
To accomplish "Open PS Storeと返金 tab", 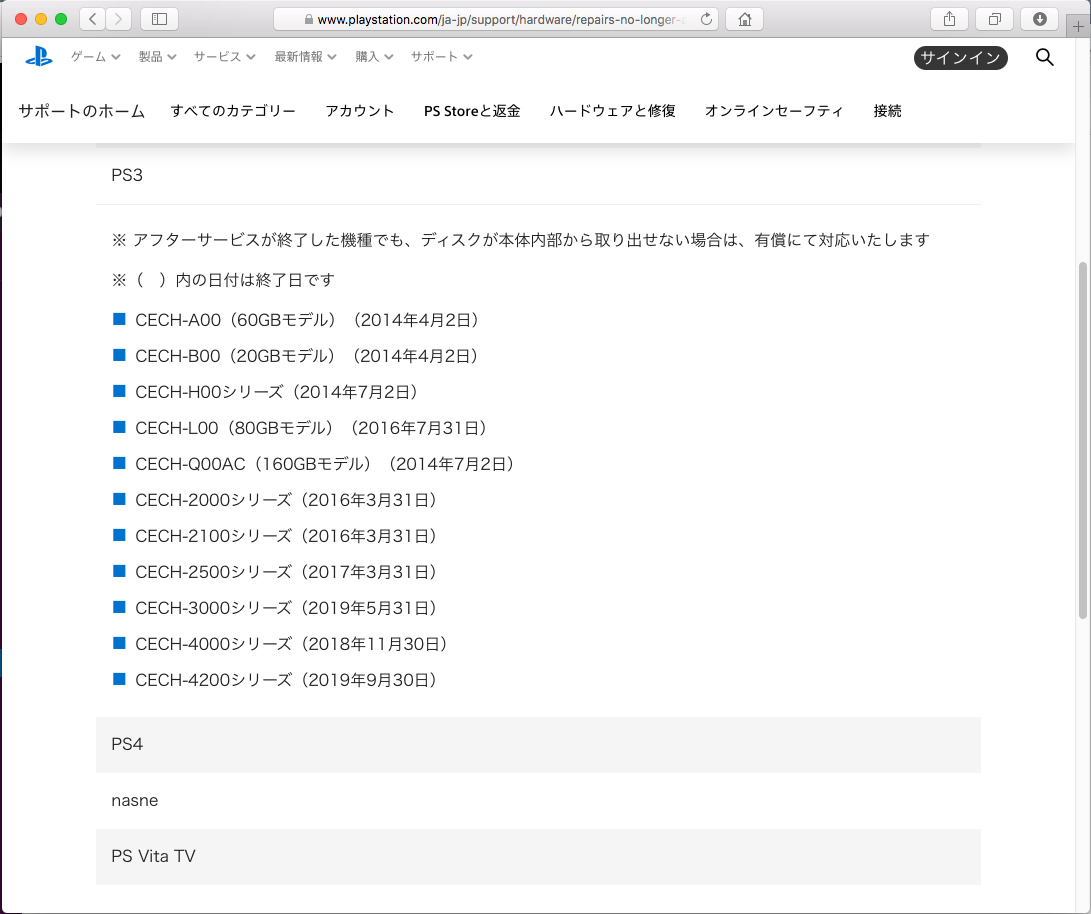I will 472,111.
